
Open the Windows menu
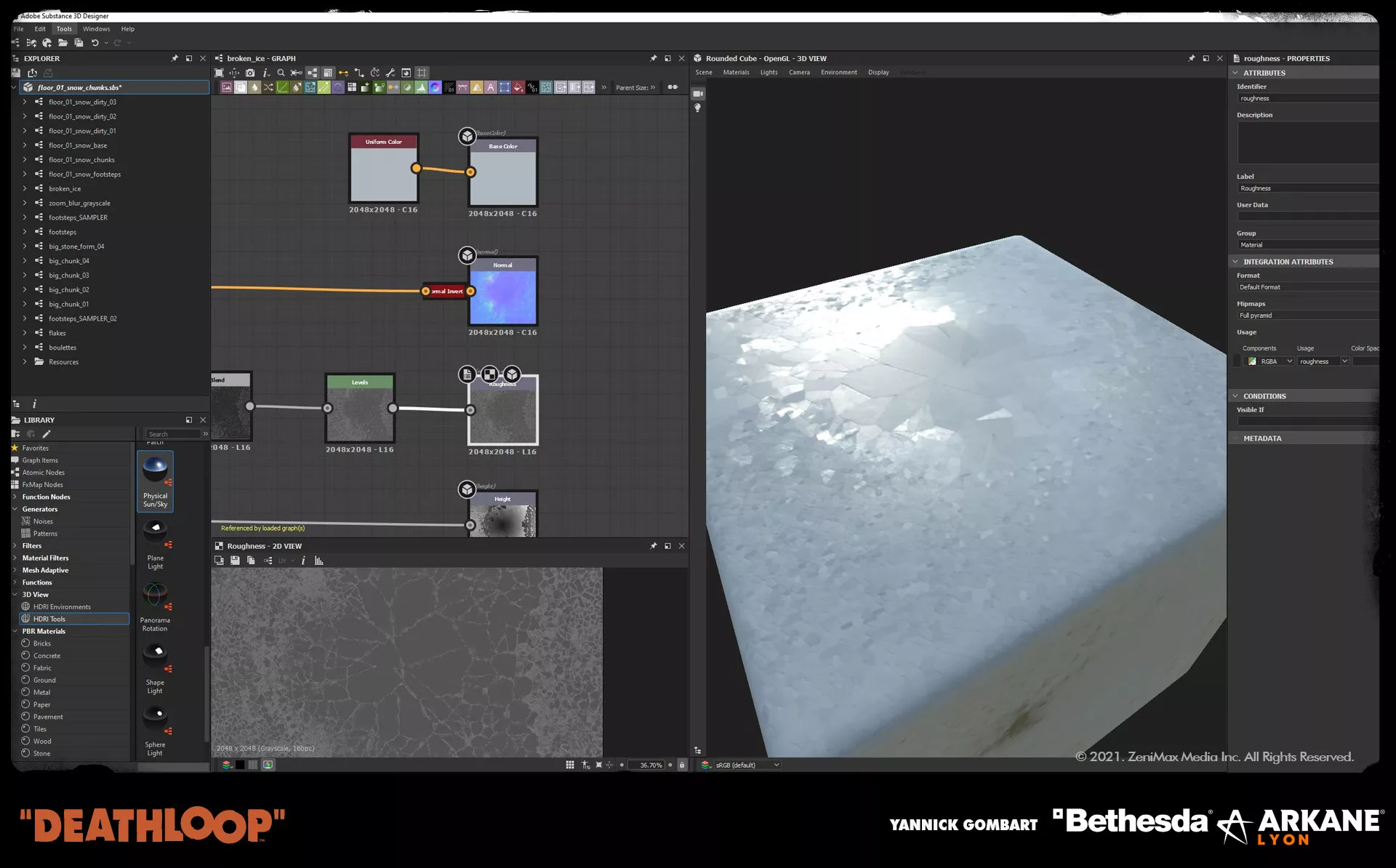pos(96,29)
